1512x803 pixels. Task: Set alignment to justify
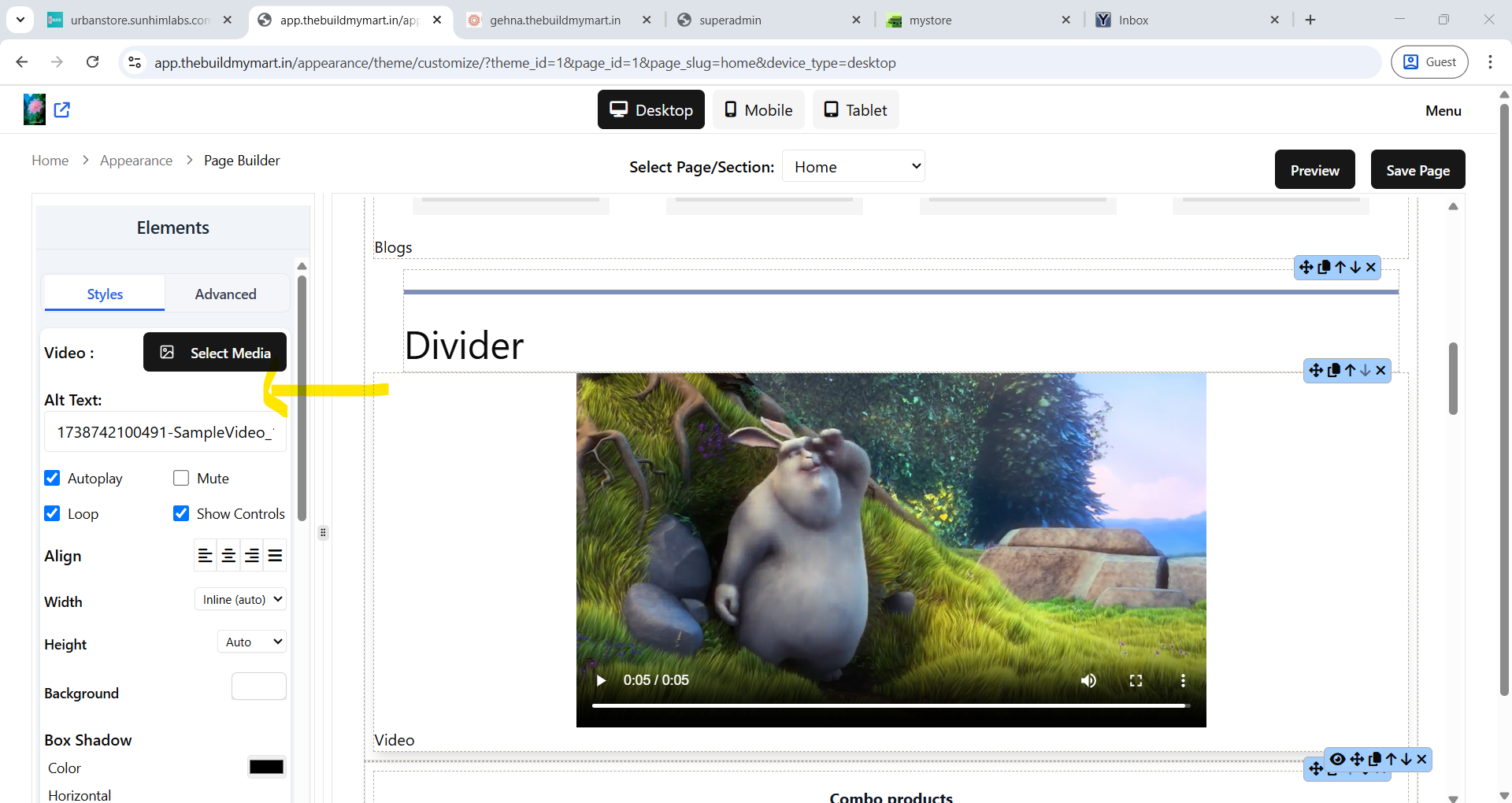pos(275,556)
